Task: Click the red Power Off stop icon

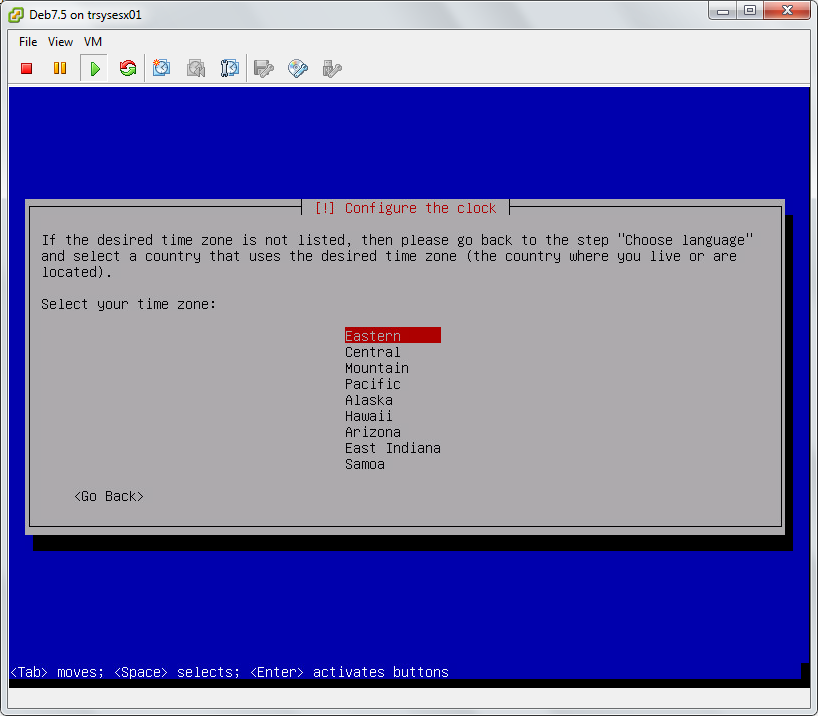Action: pyautogui.click(x=27, y=68)
